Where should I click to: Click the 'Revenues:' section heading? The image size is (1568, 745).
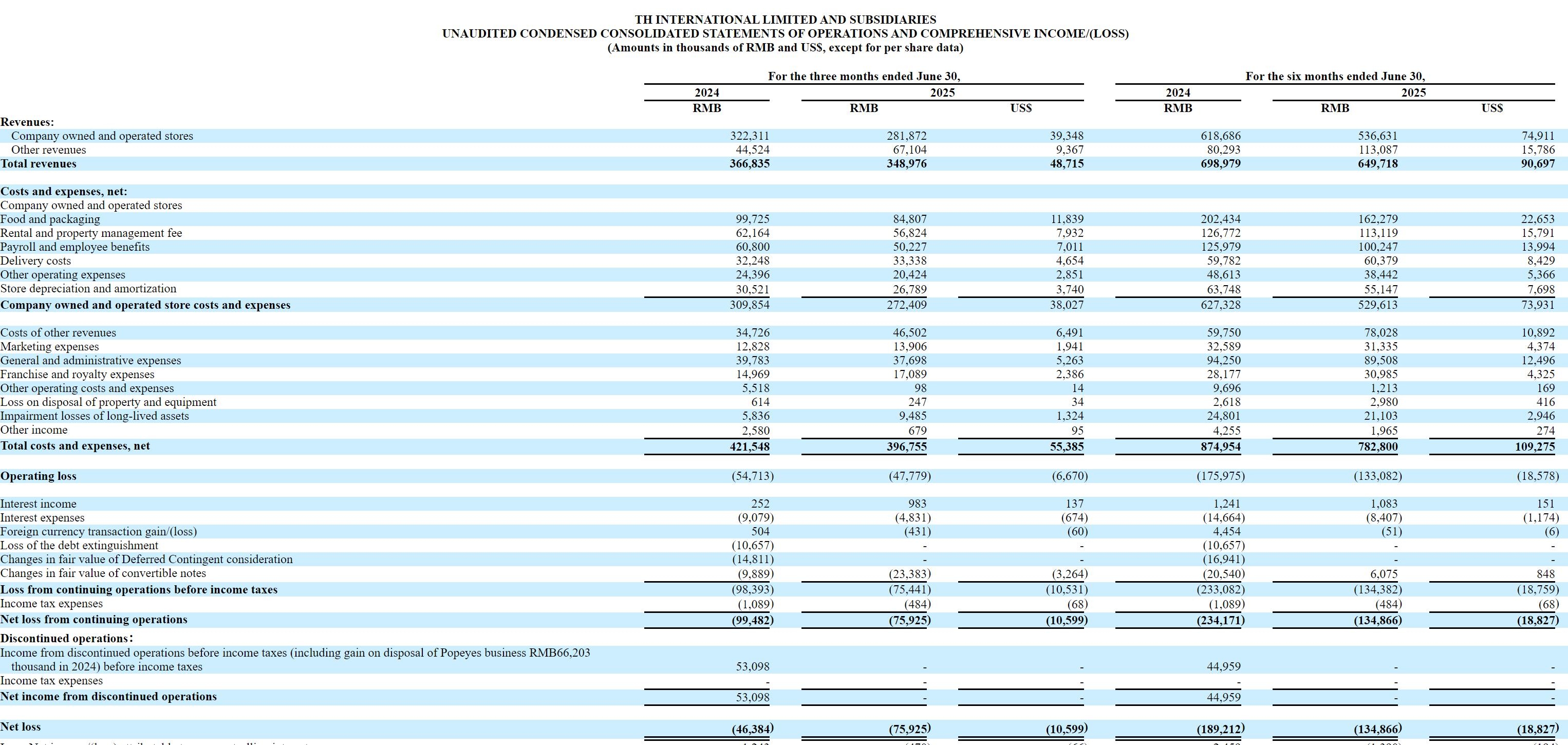tap(27, 122)
